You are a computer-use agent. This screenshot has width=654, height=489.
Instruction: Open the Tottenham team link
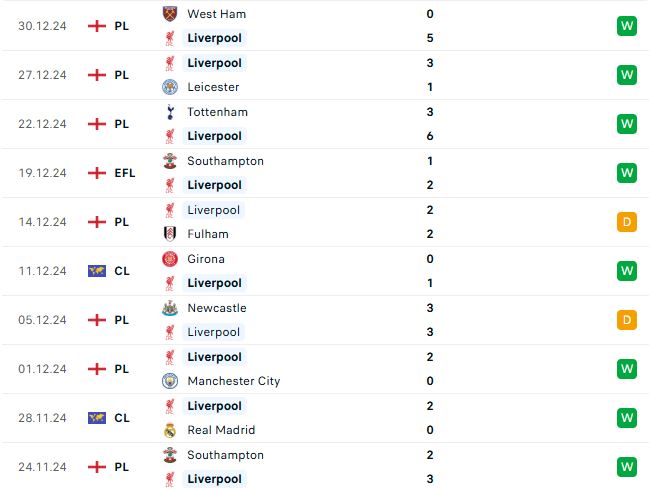click(217, 112)
